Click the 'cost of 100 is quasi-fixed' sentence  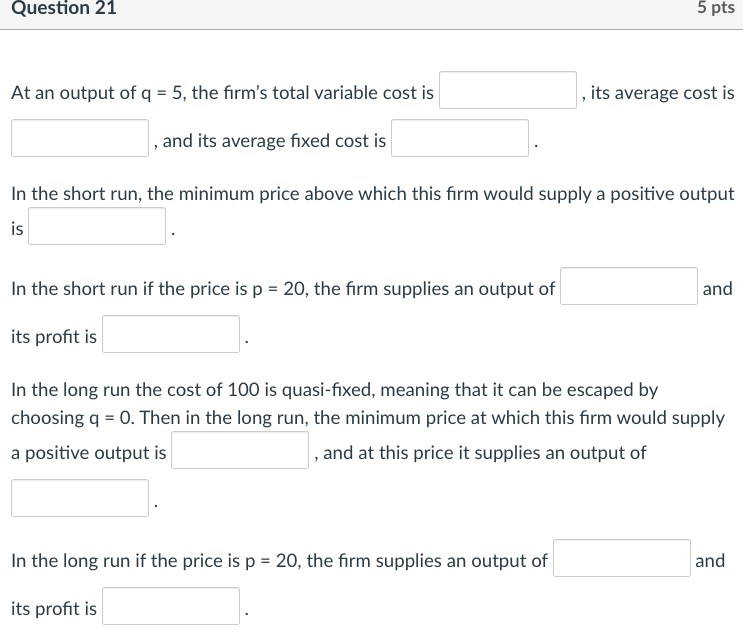pos(334,389)
